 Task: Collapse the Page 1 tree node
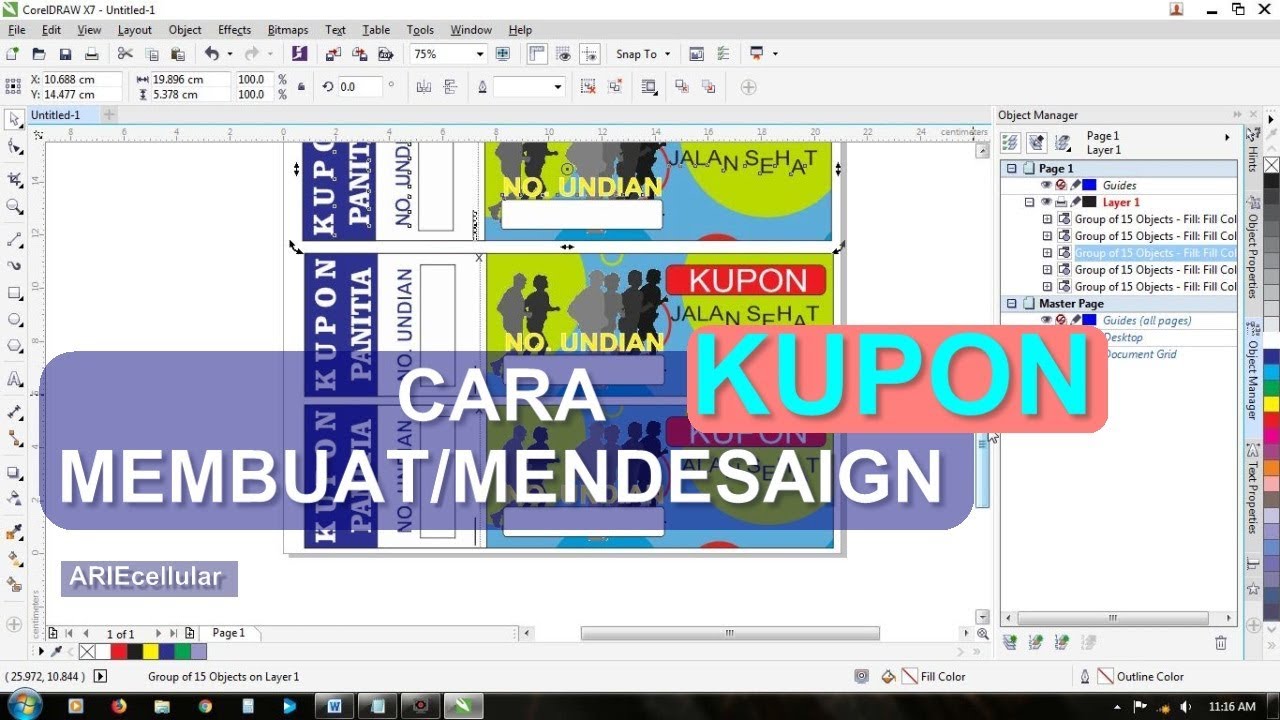pos(1011,169)
